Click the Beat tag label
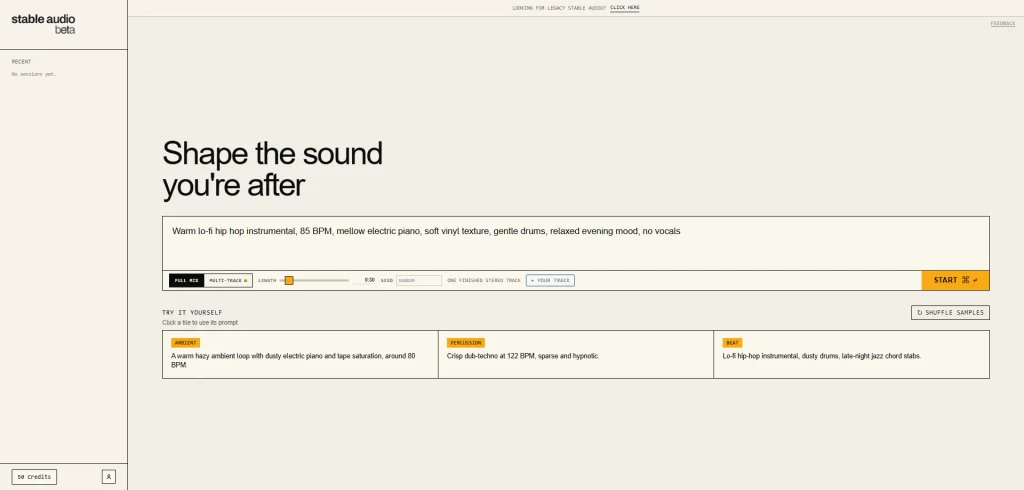1024x490 pixels. coord(732,343)
